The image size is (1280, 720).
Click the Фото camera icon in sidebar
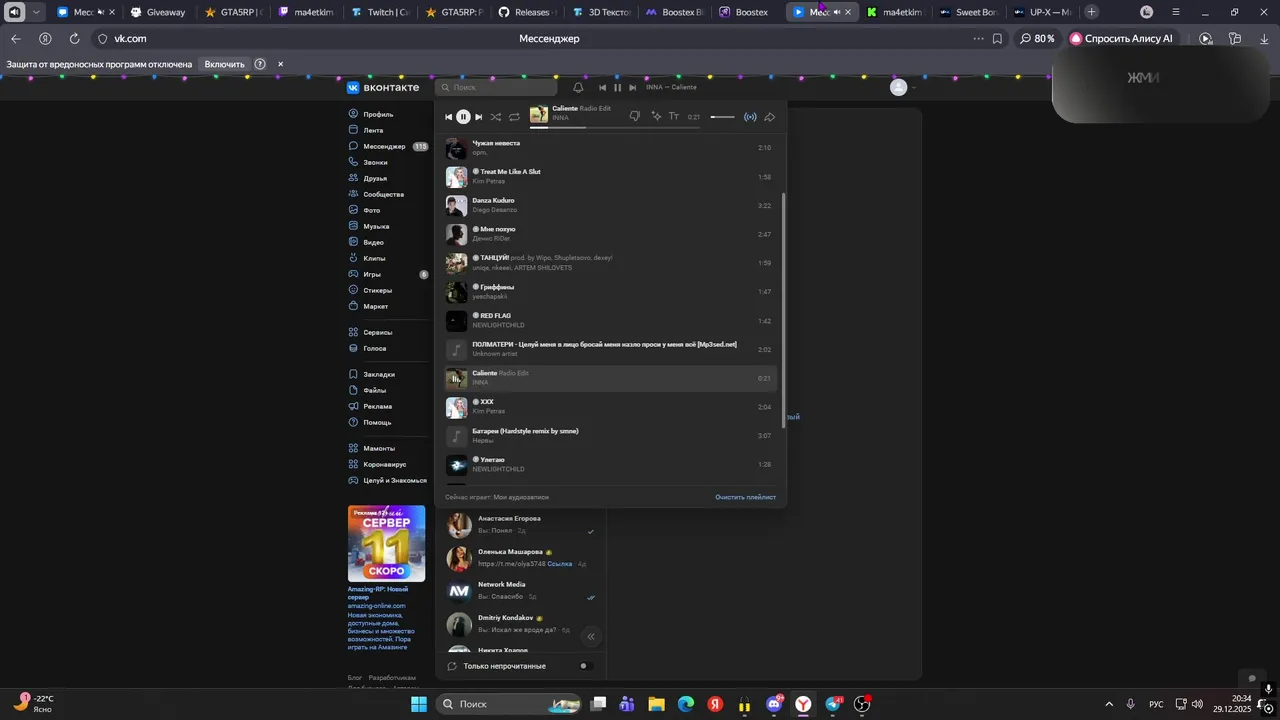point(353,210)
